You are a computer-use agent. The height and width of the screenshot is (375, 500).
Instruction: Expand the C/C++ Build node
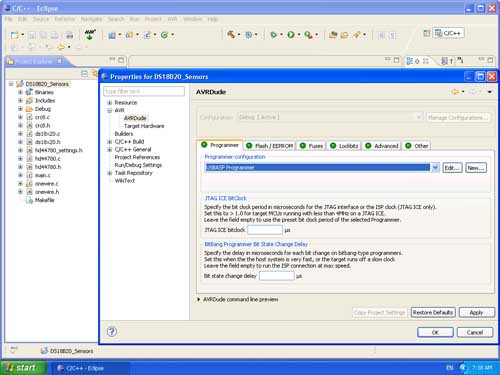(110, 142)
